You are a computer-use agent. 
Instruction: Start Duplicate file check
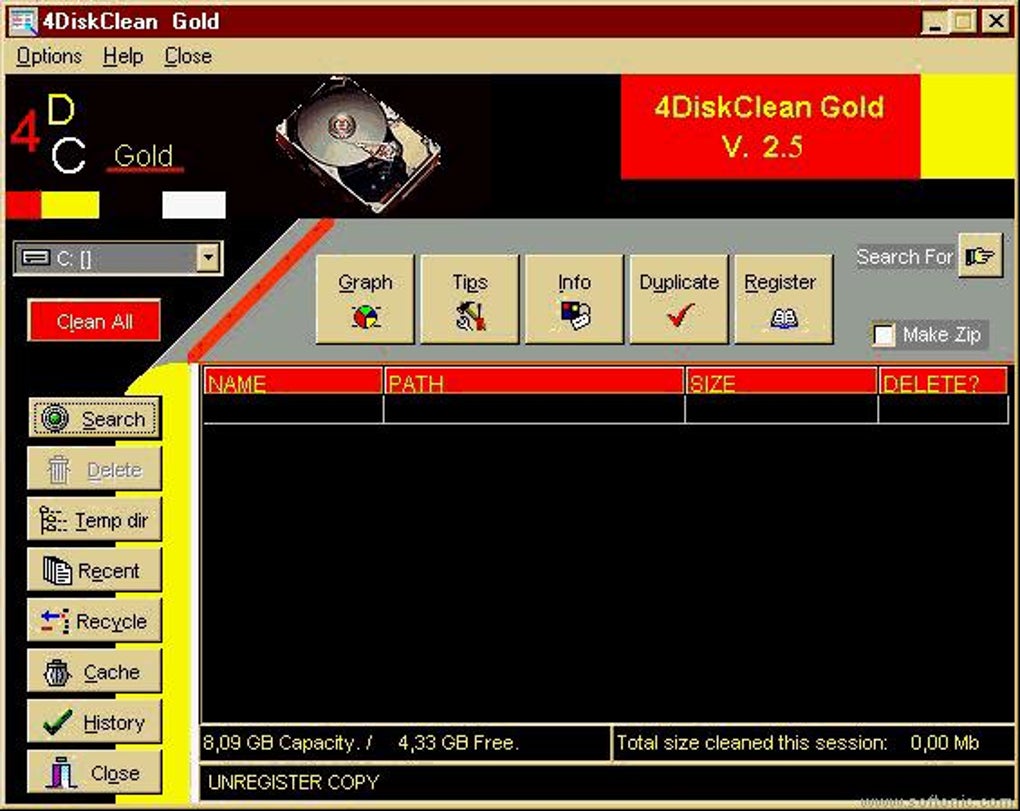pyautogui.click(x=678, y=299)
